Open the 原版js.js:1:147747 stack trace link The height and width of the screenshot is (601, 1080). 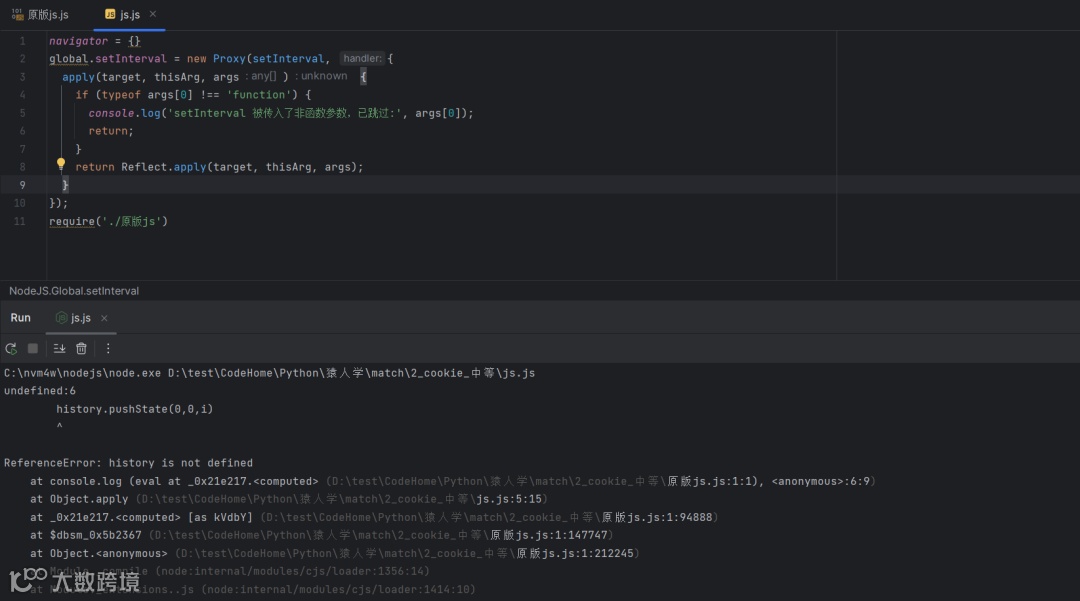549,535
